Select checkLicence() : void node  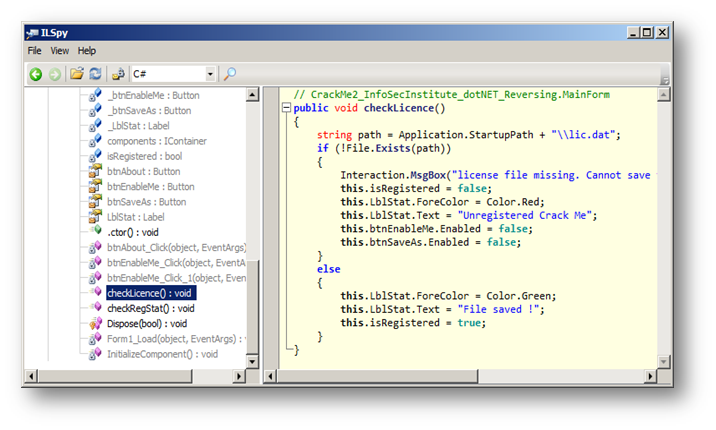(151, 293)
